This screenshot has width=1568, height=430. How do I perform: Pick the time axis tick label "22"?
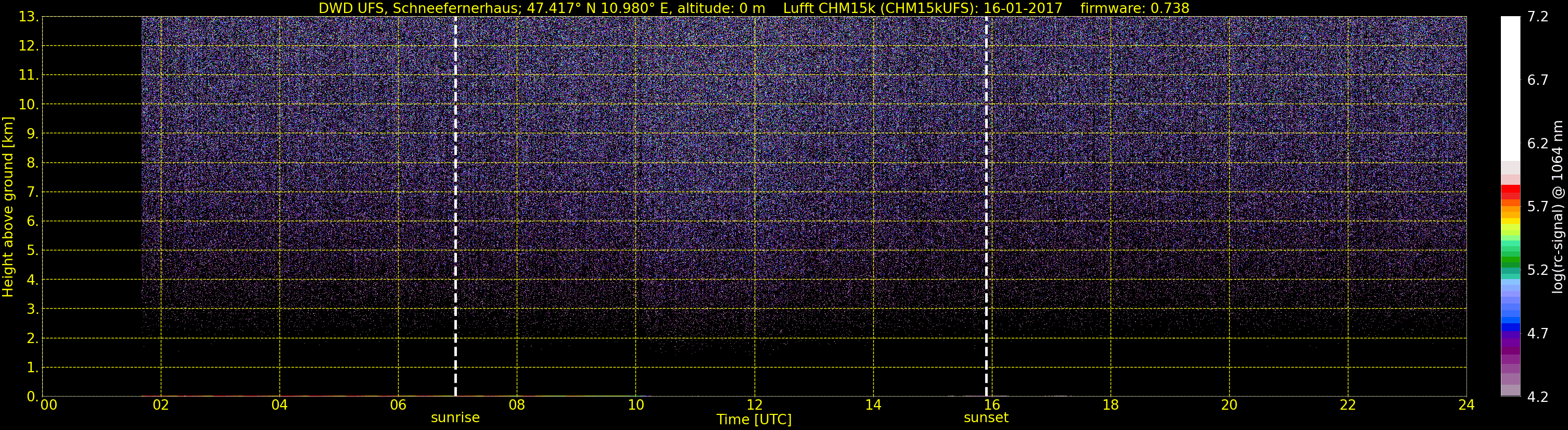1348,406
